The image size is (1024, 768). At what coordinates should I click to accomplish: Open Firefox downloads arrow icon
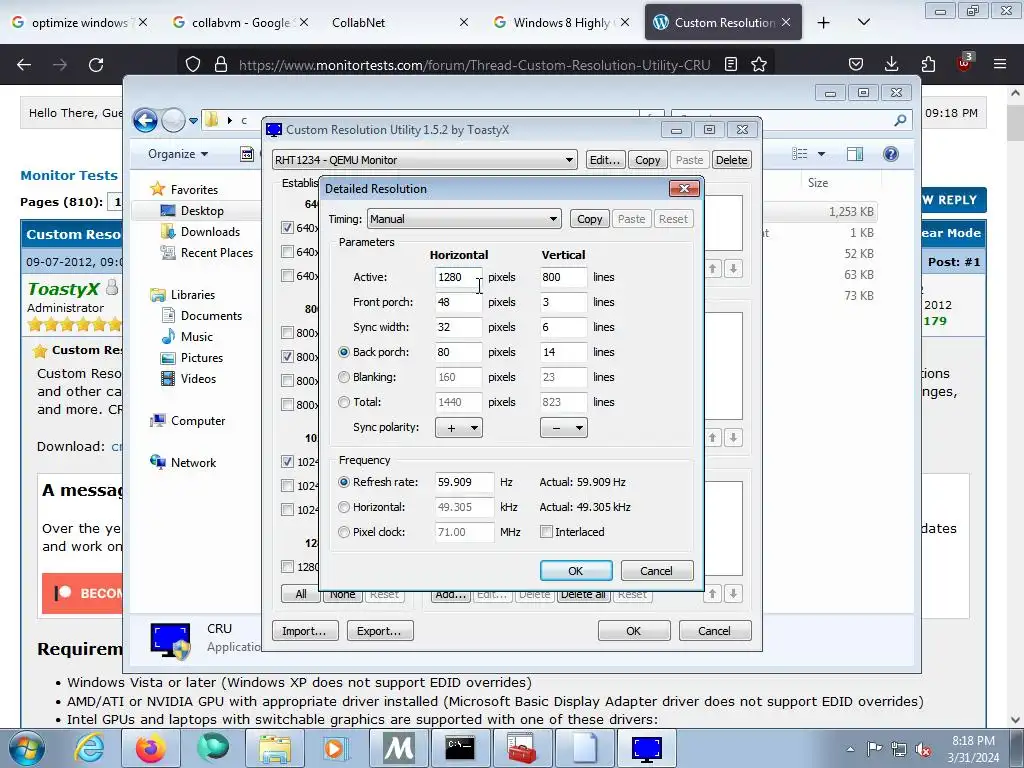pos(891,64)
